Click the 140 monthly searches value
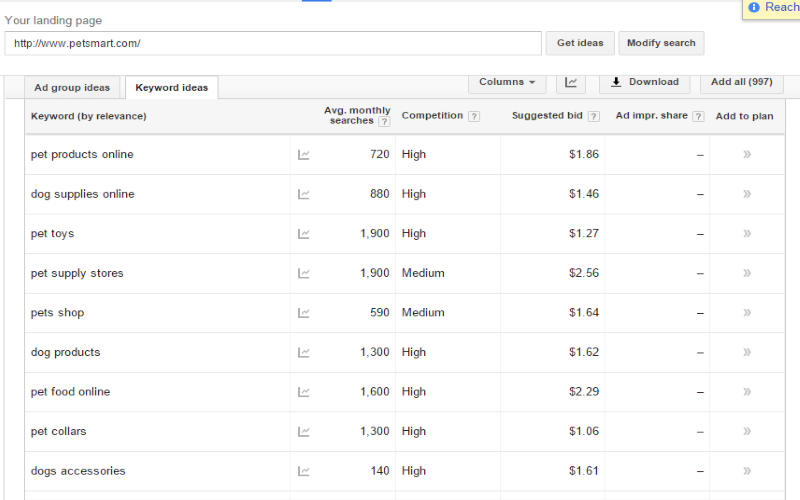800x500 pixels. pos(380,470)
